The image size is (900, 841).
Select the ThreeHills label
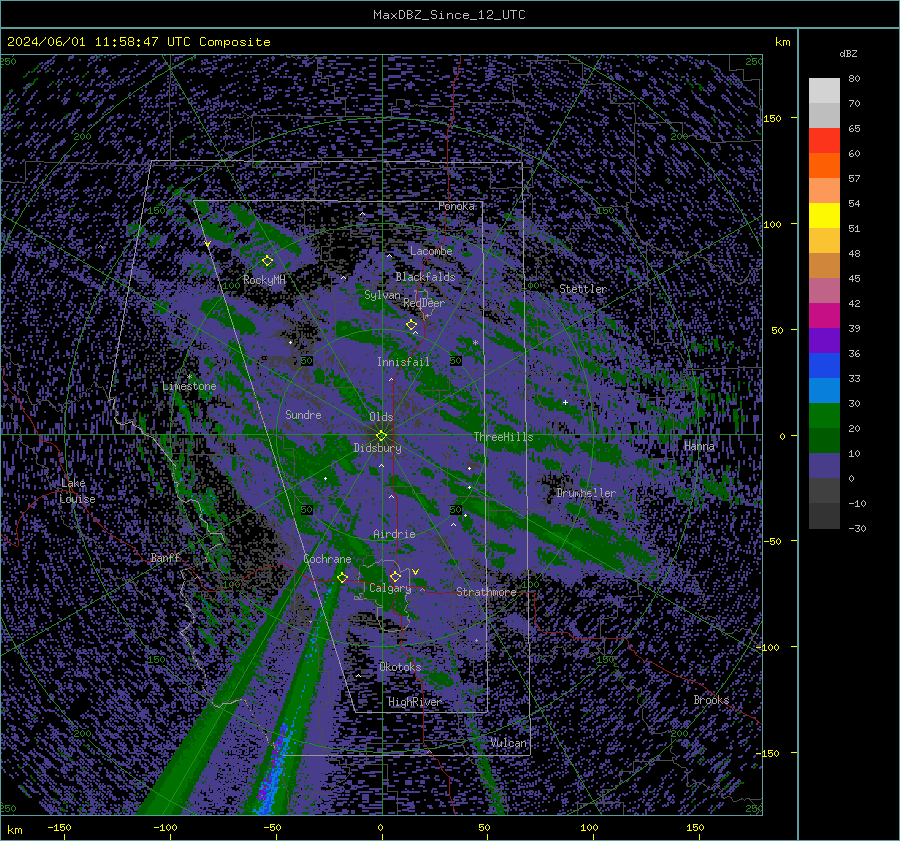(x=503, y=437)
